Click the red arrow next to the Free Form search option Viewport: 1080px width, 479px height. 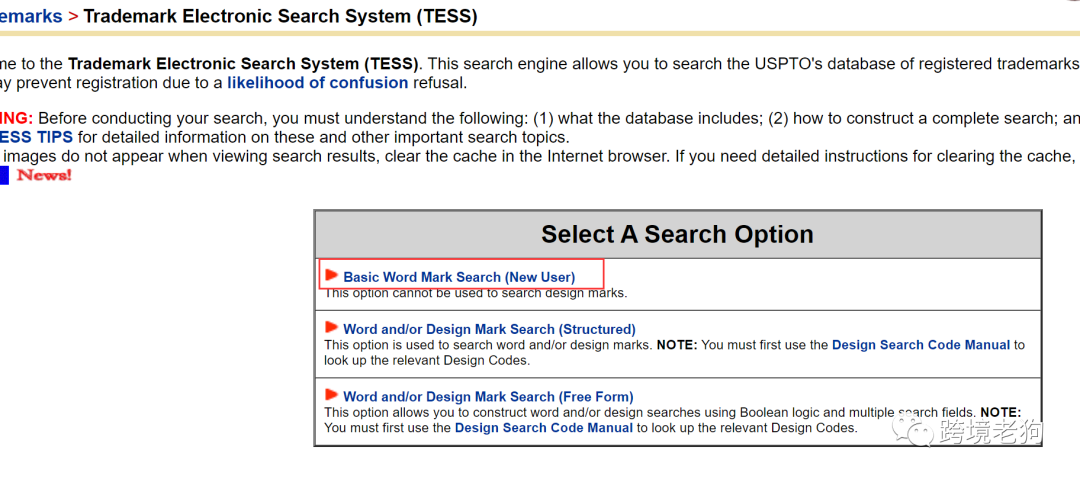(331, 395)
